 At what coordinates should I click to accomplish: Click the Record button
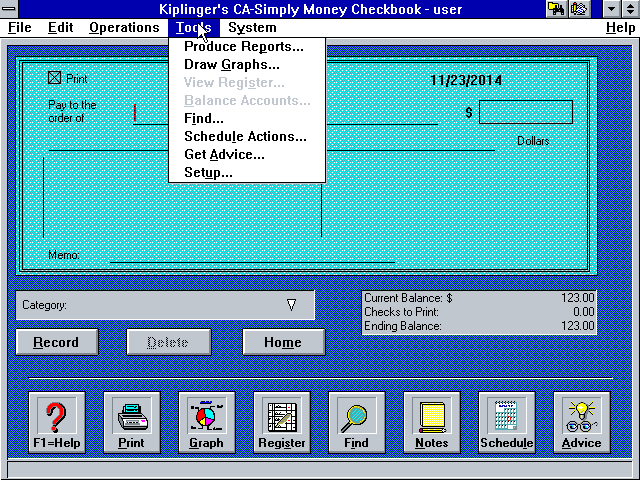[57, 342]
